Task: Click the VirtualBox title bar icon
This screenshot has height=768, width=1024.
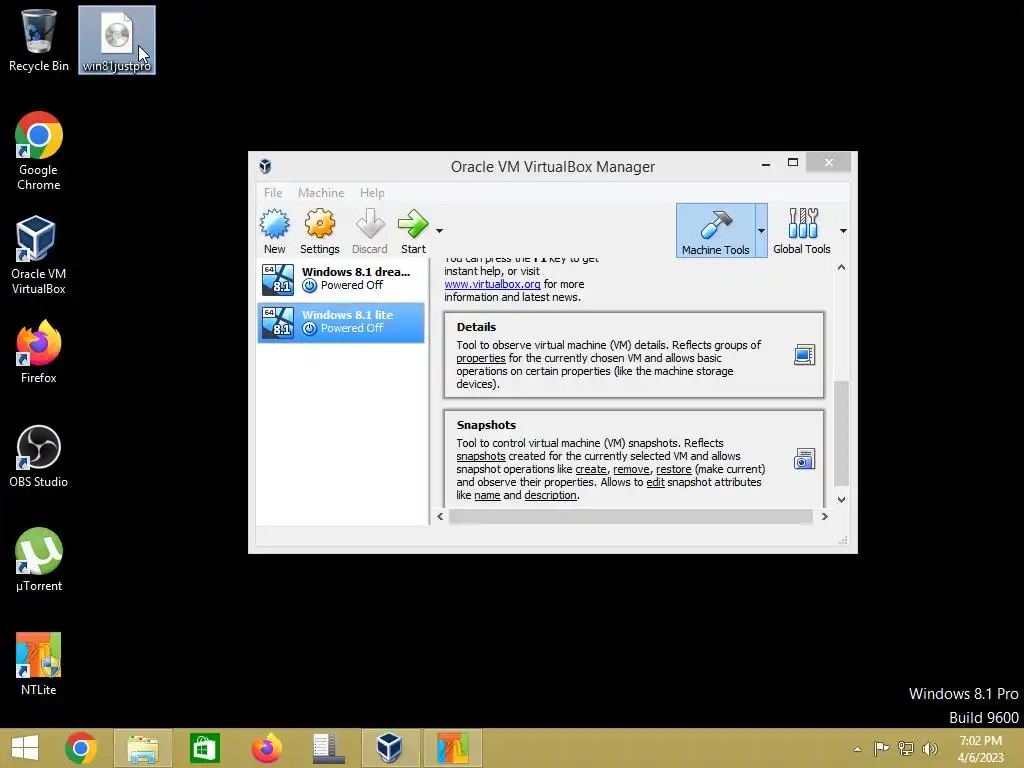Action: click(x=265, y=166)
